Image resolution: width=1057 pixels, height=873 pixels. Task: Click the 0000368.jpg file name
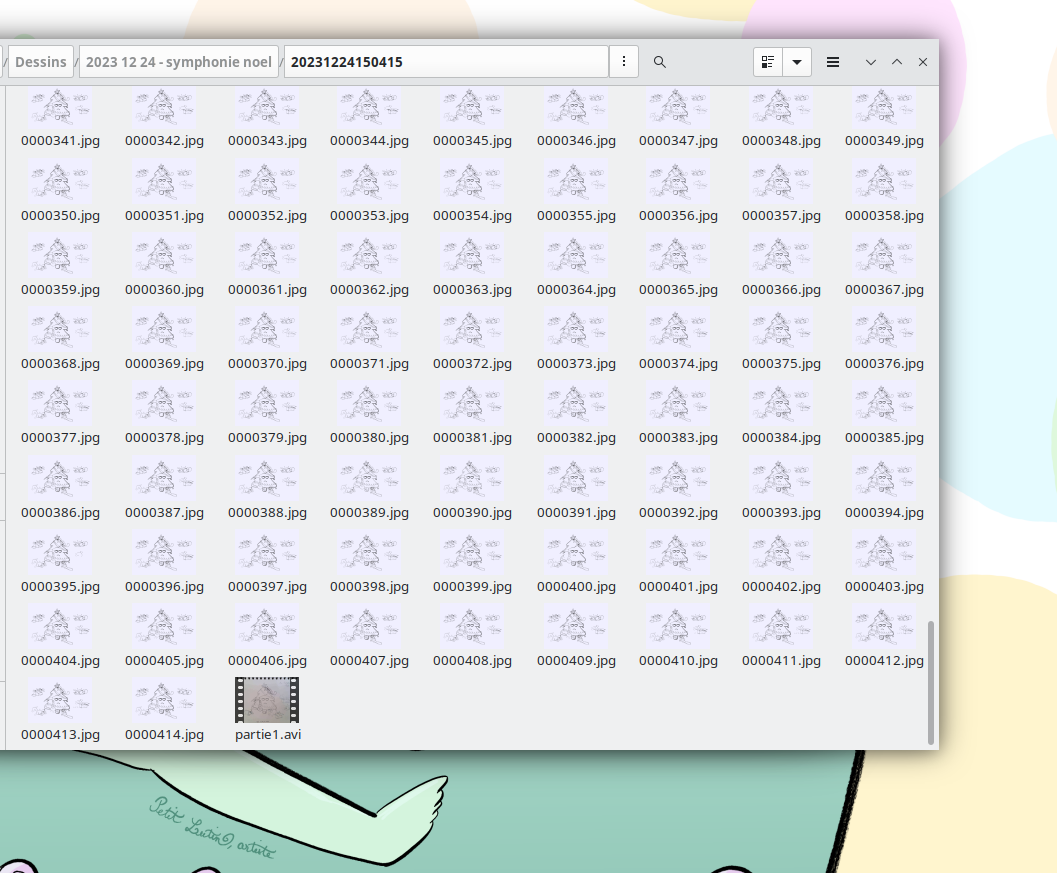tap(60, 363)
